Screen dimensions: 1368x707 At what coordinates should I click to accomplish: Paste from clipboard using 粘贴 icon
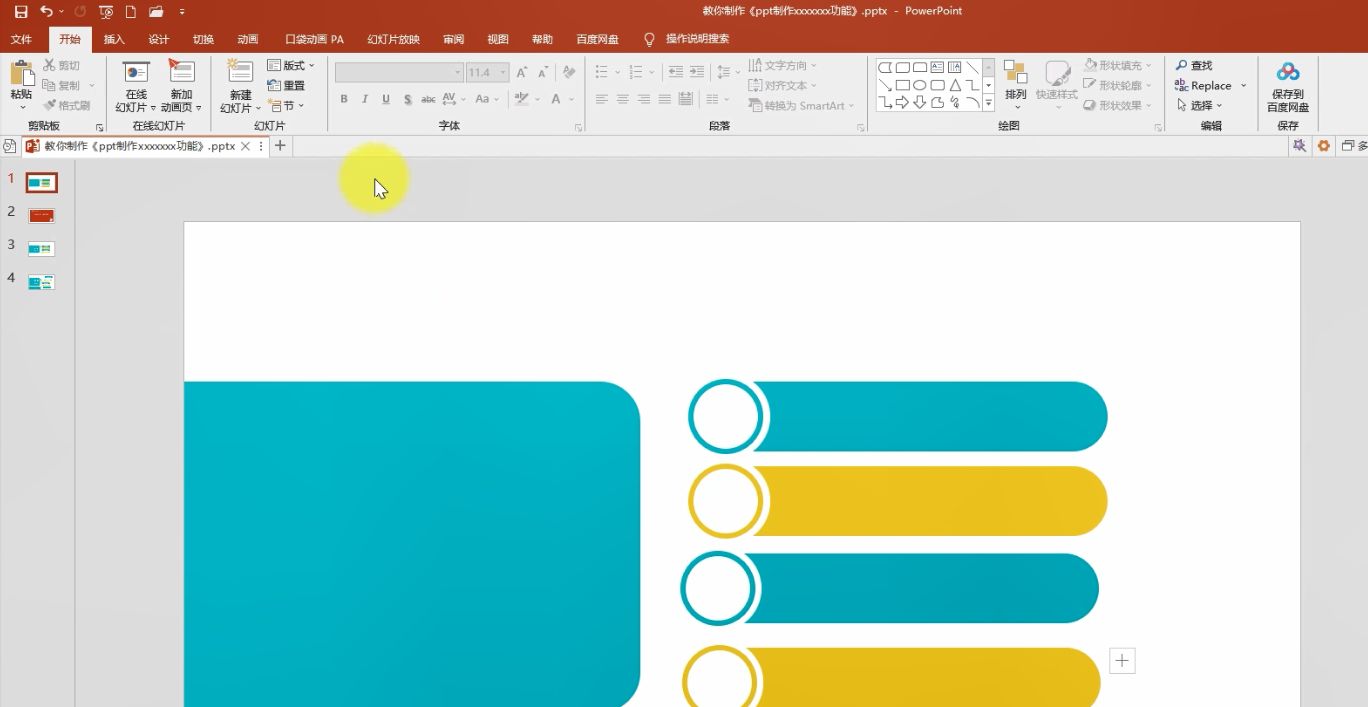(21, 74)
